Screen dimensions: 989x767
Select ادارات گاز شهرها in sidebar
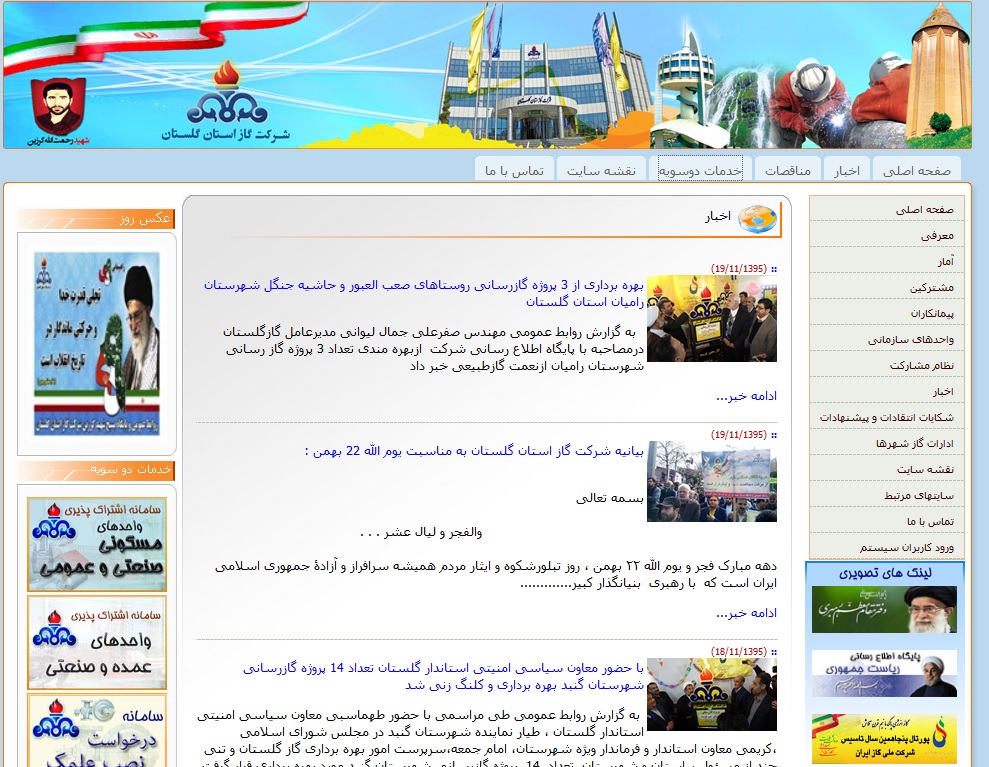click(x=887, y=443)
